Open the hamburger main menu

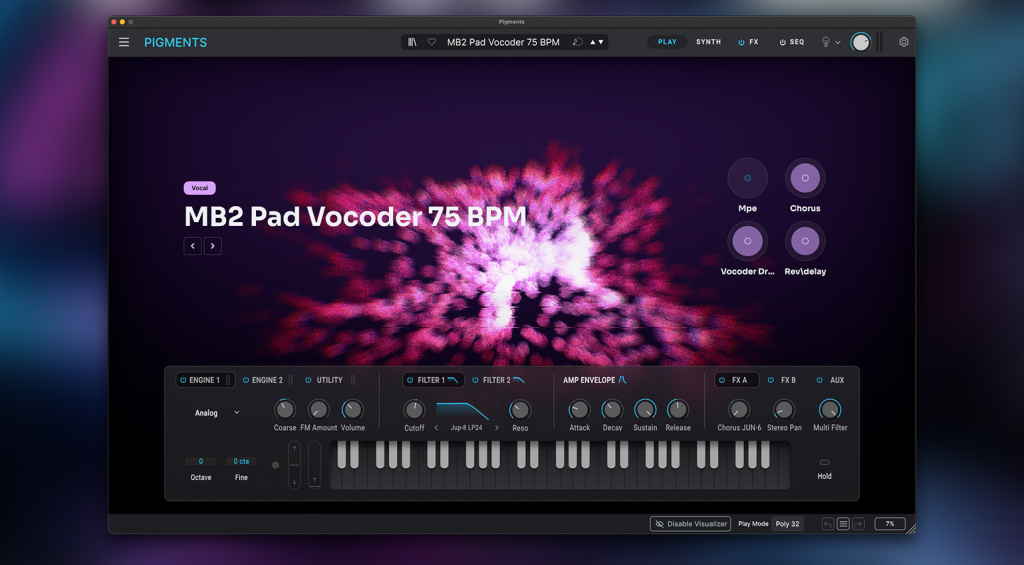pyautogui.click(x=123, y=42)
